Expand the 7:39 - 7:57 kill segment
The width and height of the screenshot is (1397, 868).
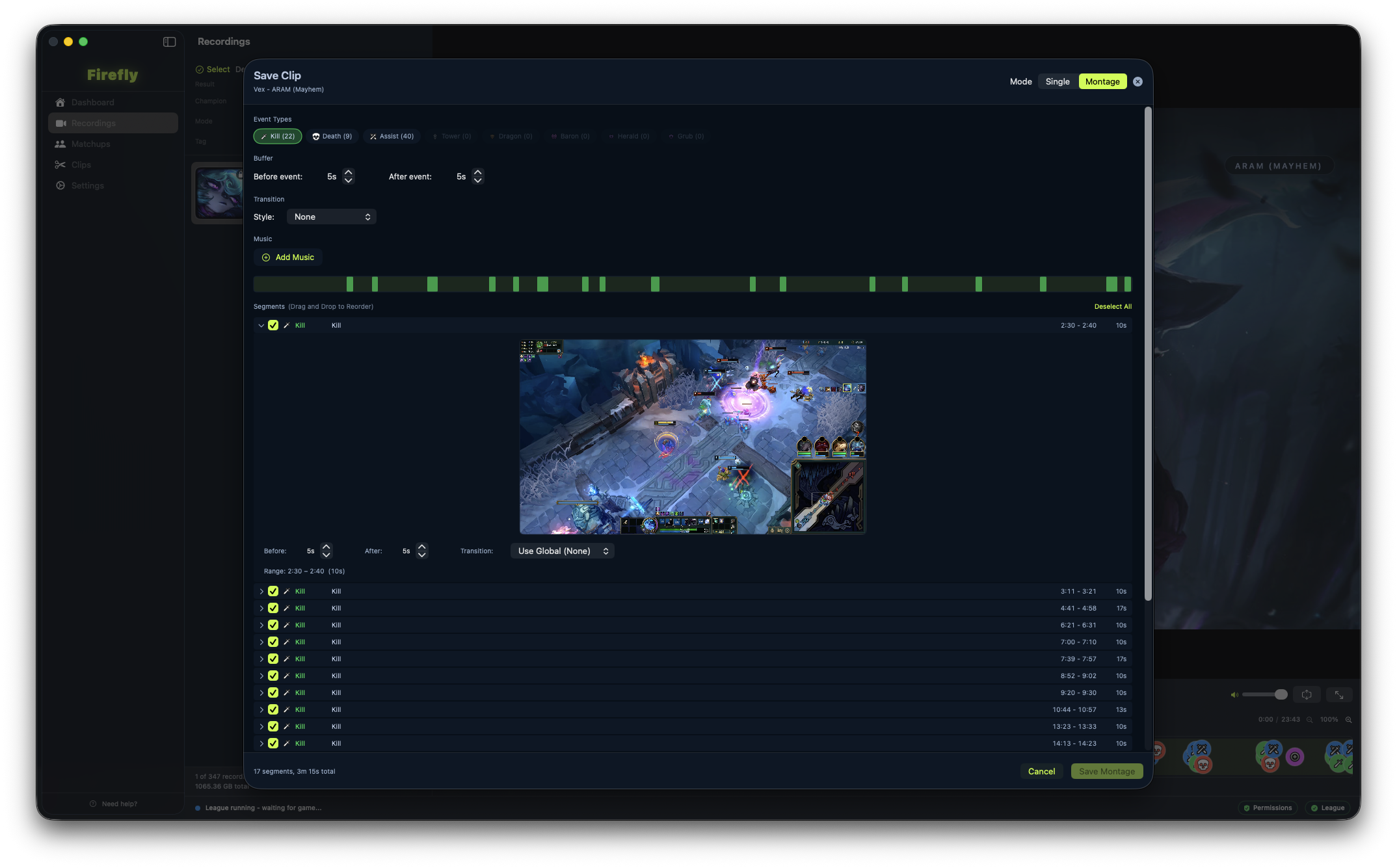pos(261,659)
